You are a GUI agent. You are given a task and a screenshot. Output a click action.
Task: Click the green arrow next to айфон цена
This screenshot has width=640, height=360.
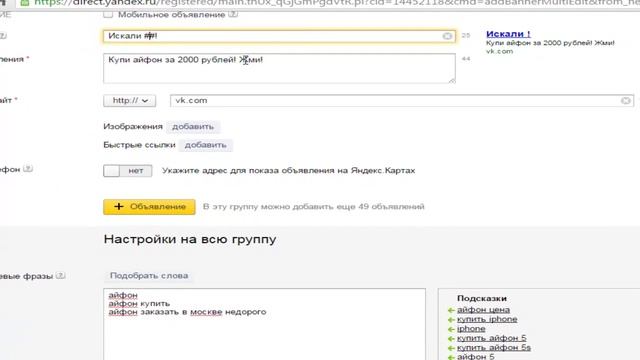click(x=451, y=310)
